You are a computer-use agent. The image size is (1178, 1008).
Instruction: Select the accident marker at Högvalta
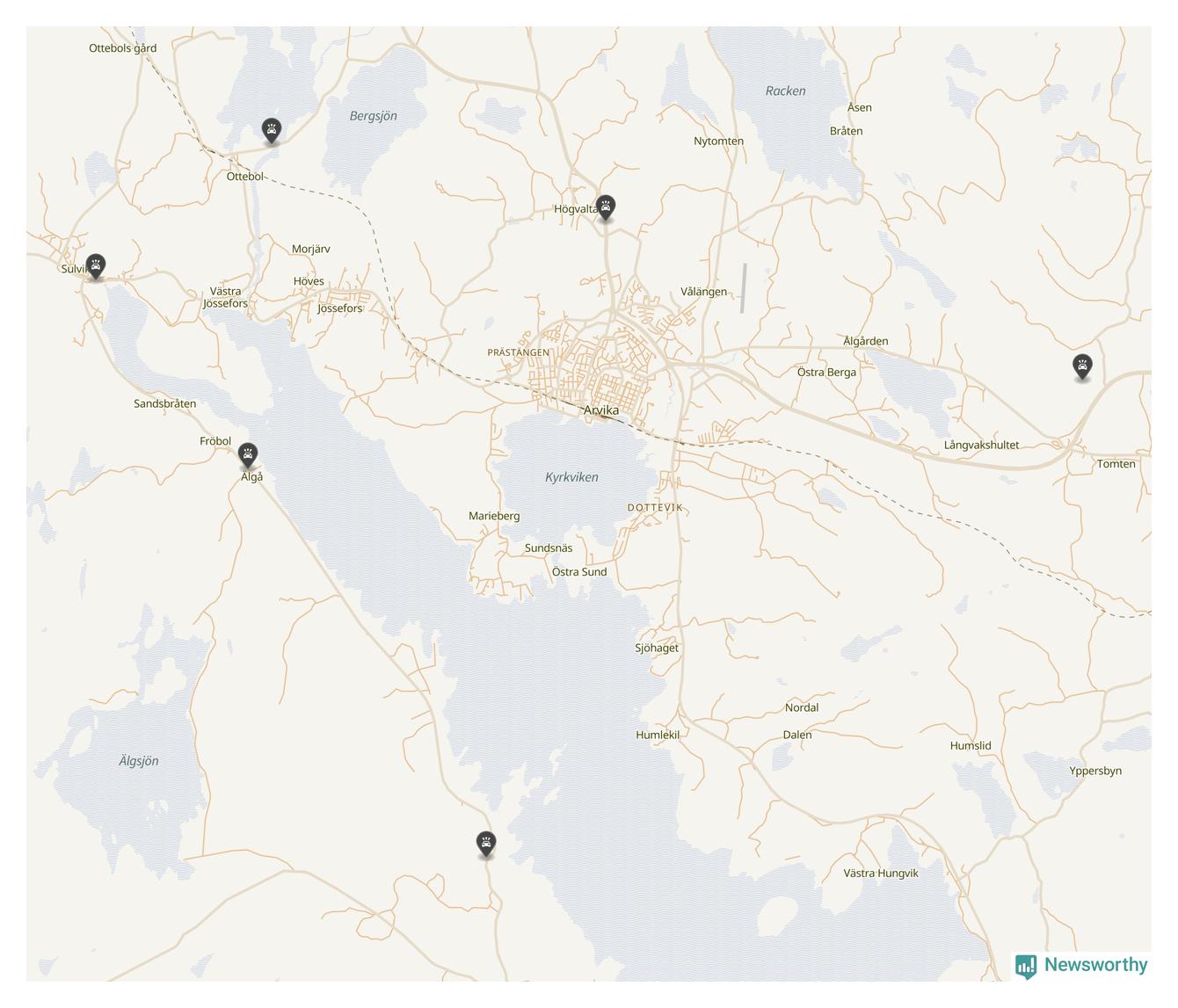[605, 207]
